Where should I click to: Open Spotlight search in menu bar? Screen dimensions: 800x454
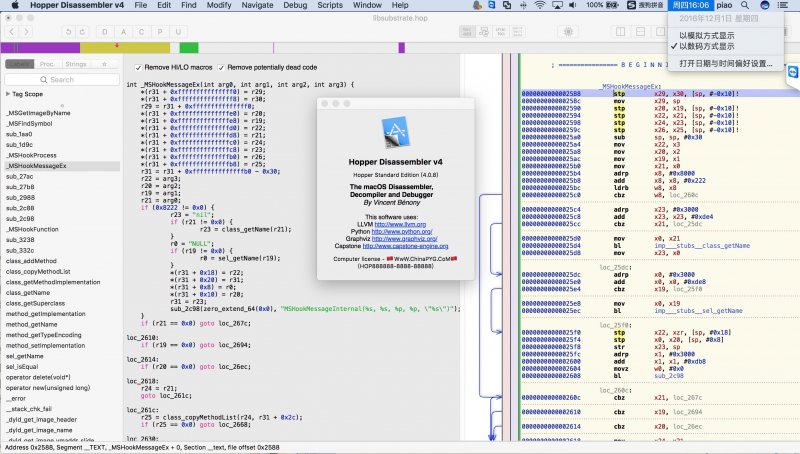point(745,5)
